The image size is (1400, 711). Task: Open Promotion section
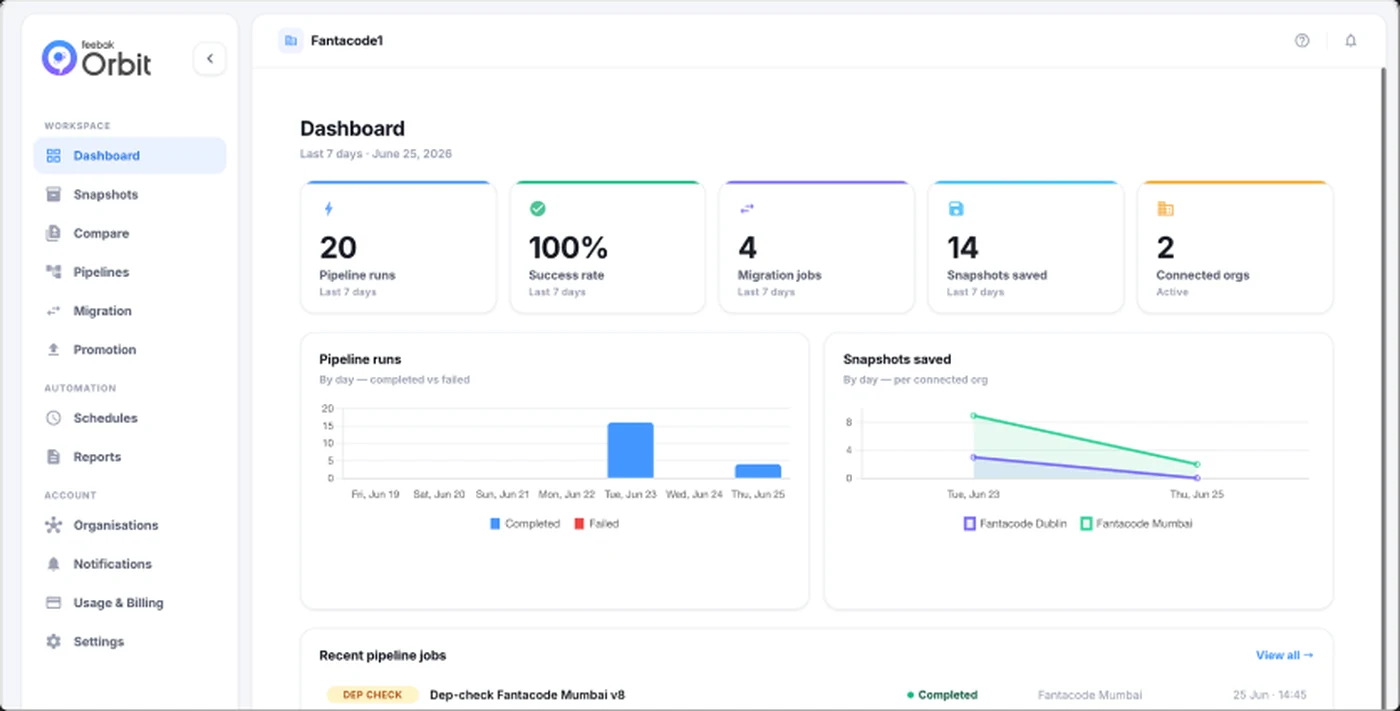click(130, 350)
